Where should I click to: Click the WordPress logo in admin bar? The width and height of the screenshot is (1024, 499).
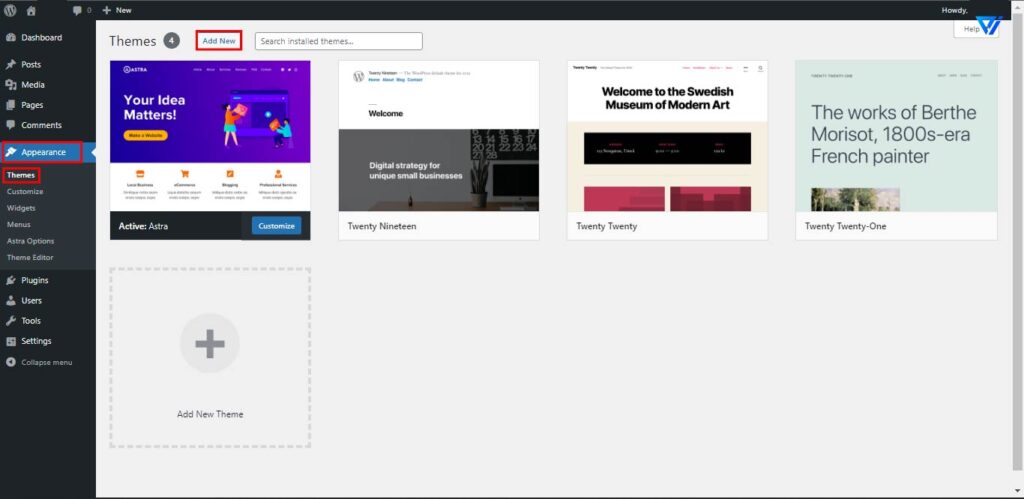point(10,10)
